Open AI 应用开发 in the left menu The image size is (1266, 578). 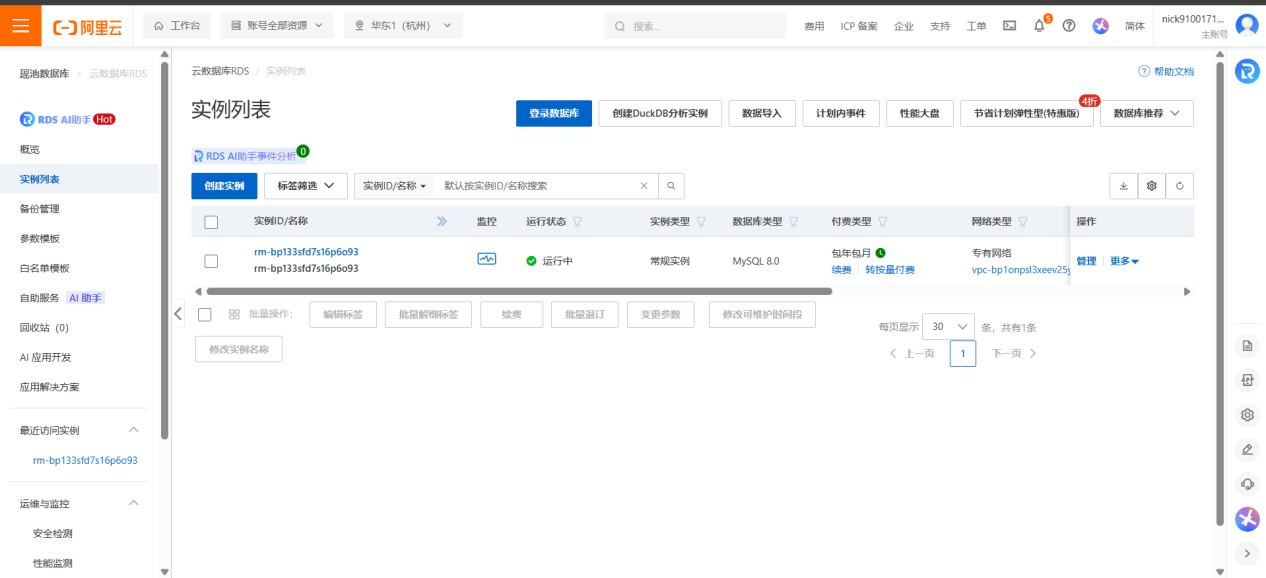coord(46,357)
